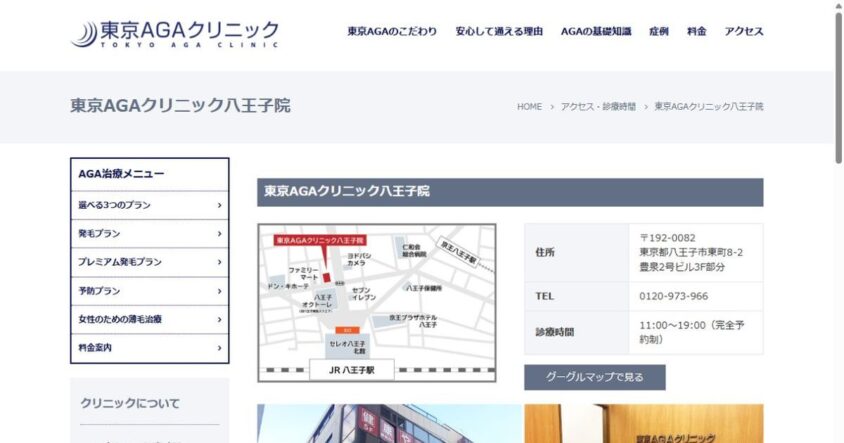Click the address line 東京都八王子市東町8-2
Image resolution: width=844 pixels, height=443 pixels.
pyautogui.click(x=691, y=252)
